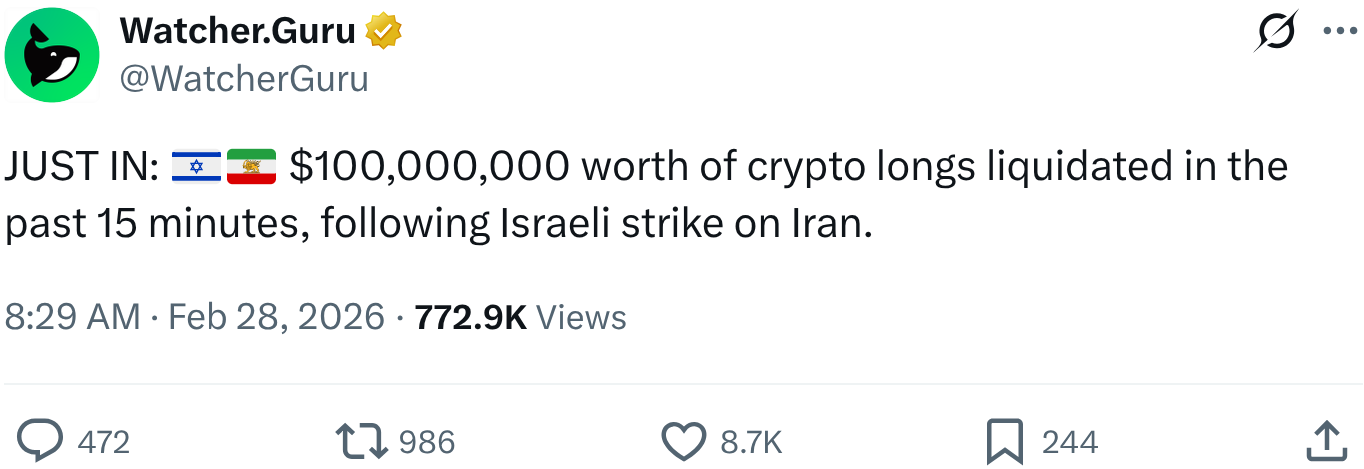
Task: Open the 8:29 AM · Feb 28, 2026 timestamp
Action: [195, 317]
